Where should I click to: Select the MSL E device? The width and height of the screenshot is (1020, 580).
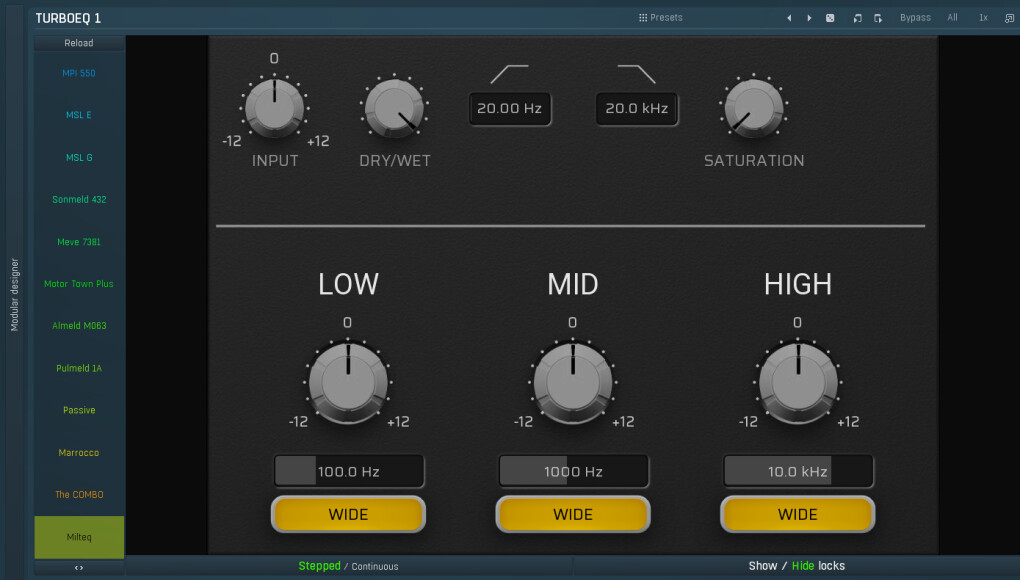(79, 115)
